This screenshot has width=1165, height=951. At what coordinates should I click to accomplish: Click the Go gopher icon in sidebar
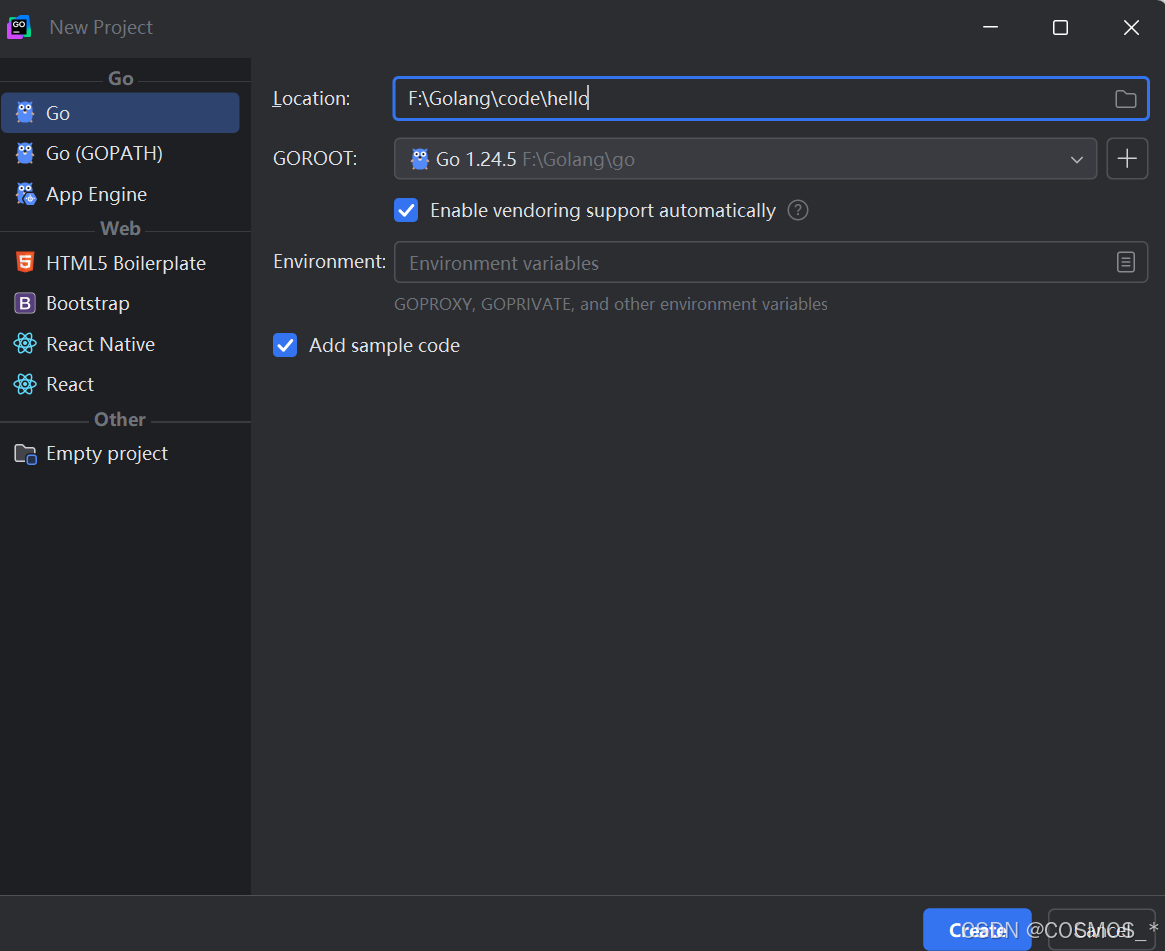pos(25,113)
